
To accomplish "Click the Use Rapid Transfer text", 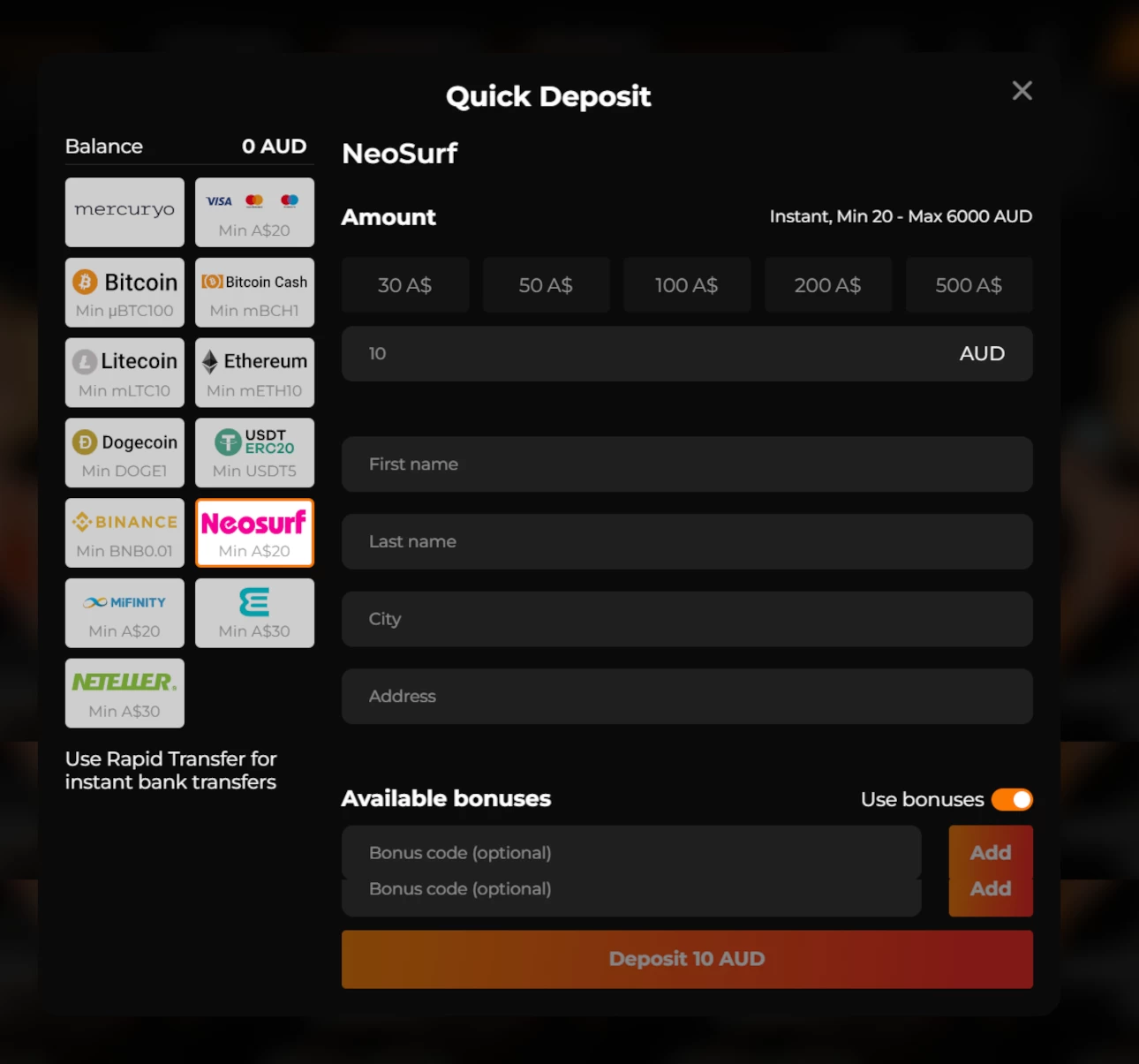I will click(x=170, y=770).
